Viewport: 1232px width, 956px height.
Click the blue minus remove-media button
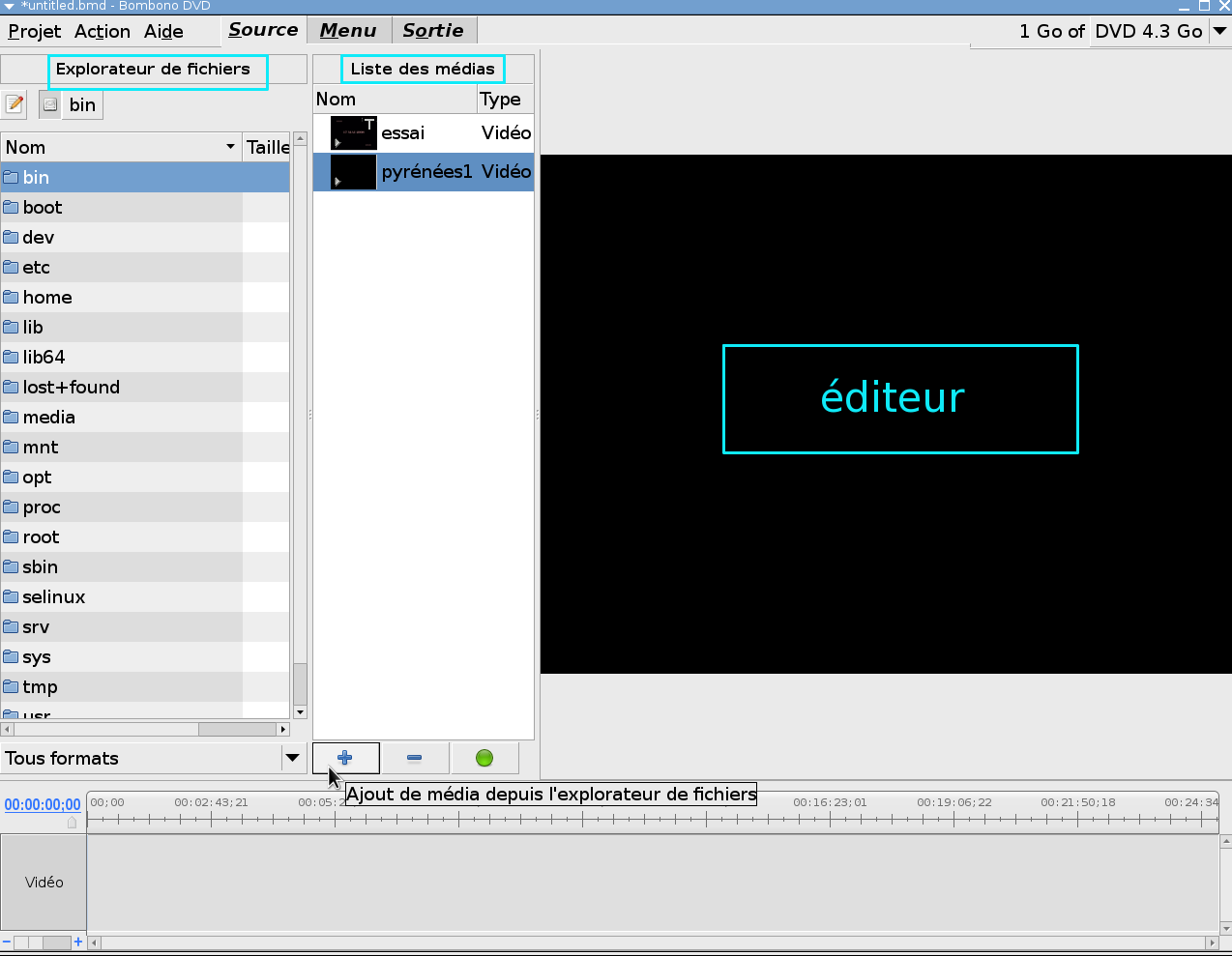415,758
